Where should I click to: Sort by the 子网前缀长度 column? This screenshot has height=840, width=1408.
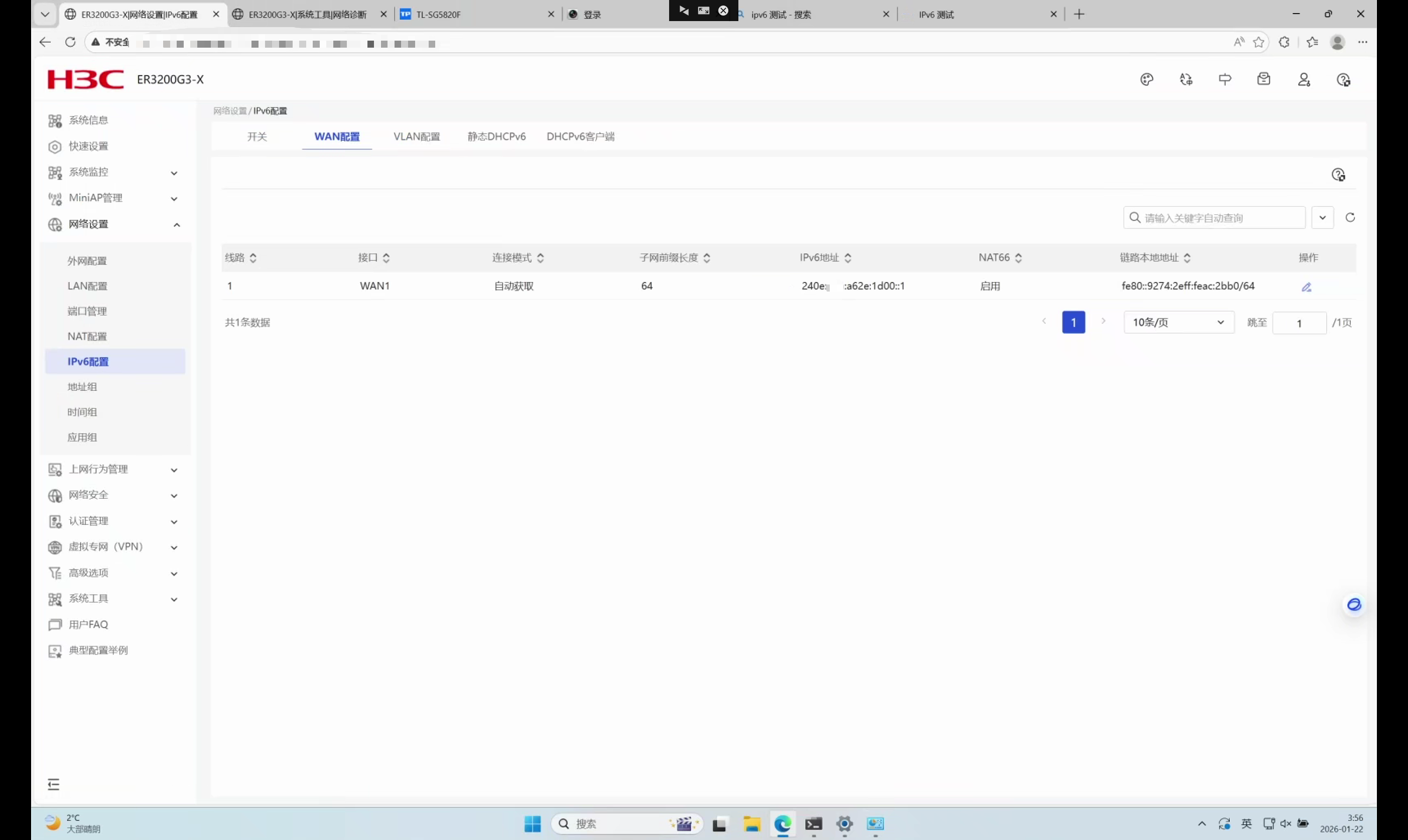707,258
